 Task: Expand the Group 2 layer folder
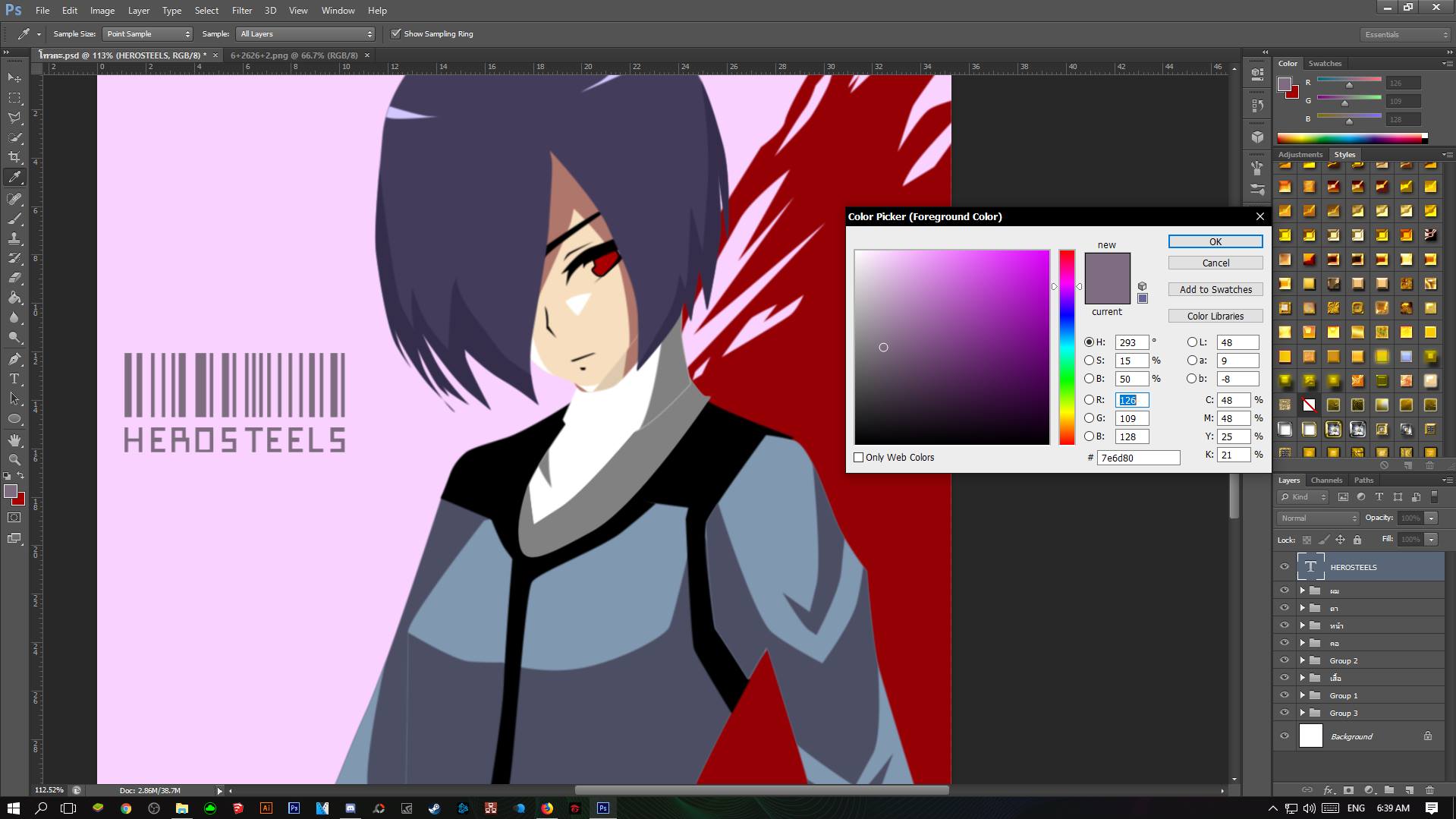pos(1303,660)
